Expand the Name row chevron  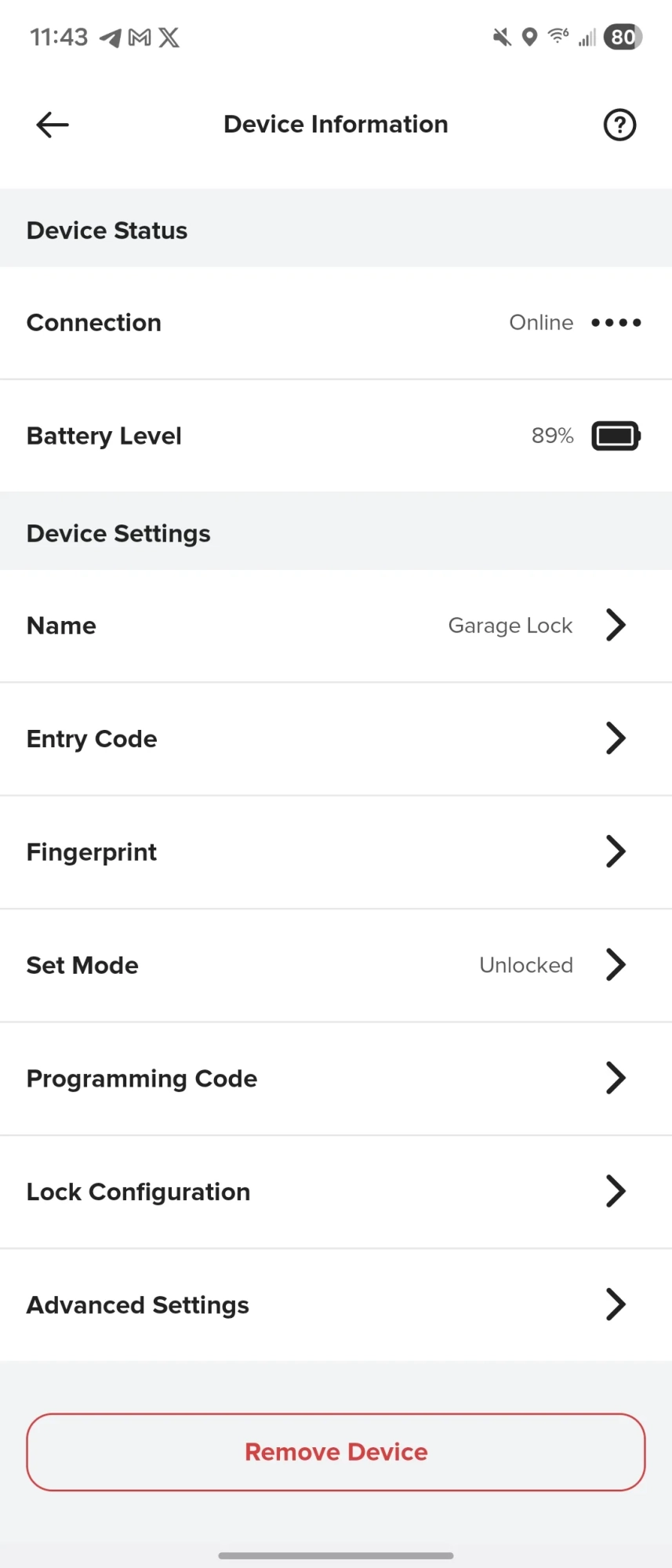point(616,625)
